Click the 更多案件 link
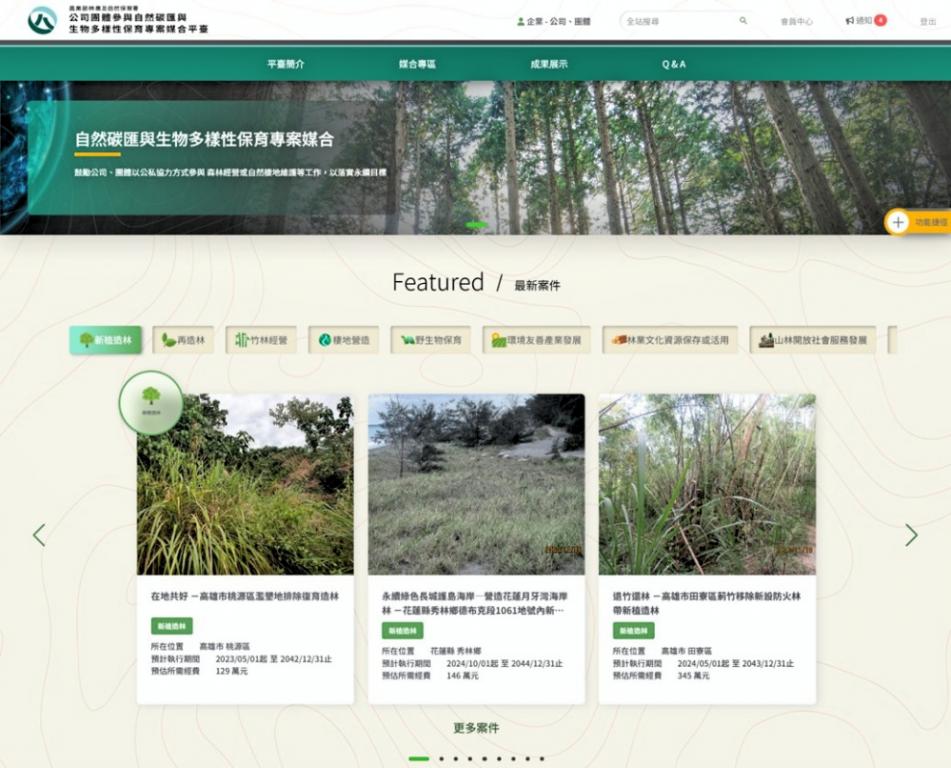Viewport: 951px width, 768px height. click(476, 727)
